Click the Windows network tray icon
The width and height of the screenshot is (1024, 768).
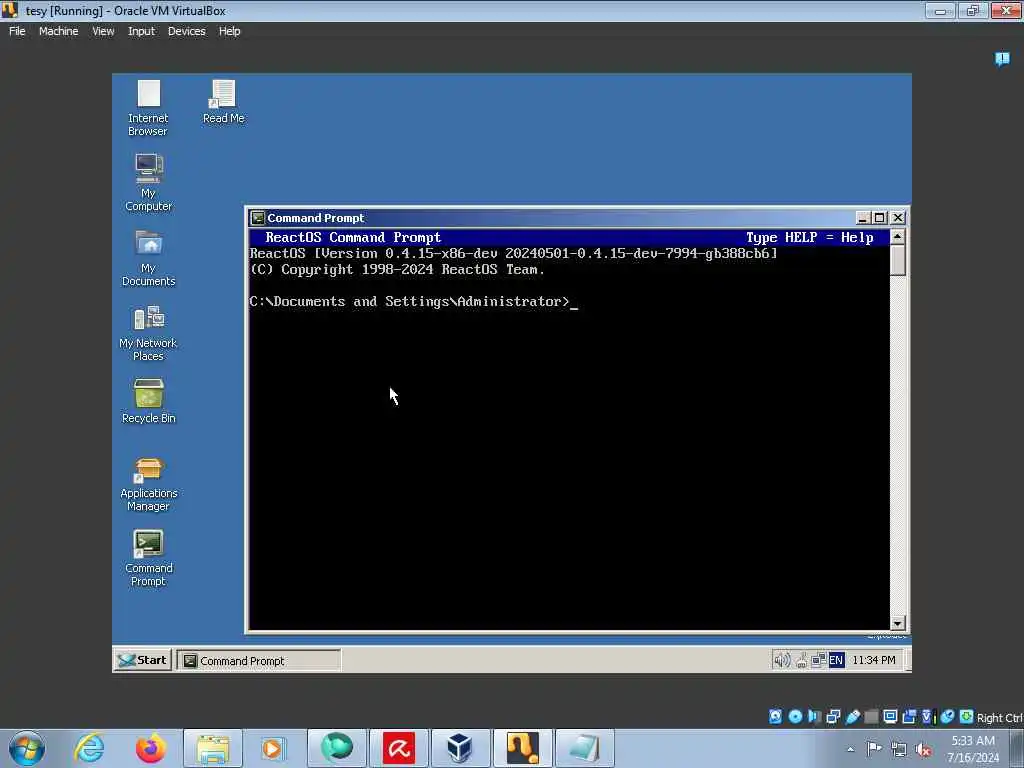[899, 749]
